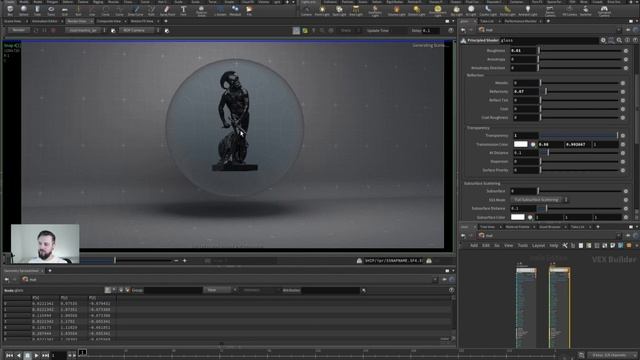
Task: Open the network editor View menu
Action: (x=508, y=245)
